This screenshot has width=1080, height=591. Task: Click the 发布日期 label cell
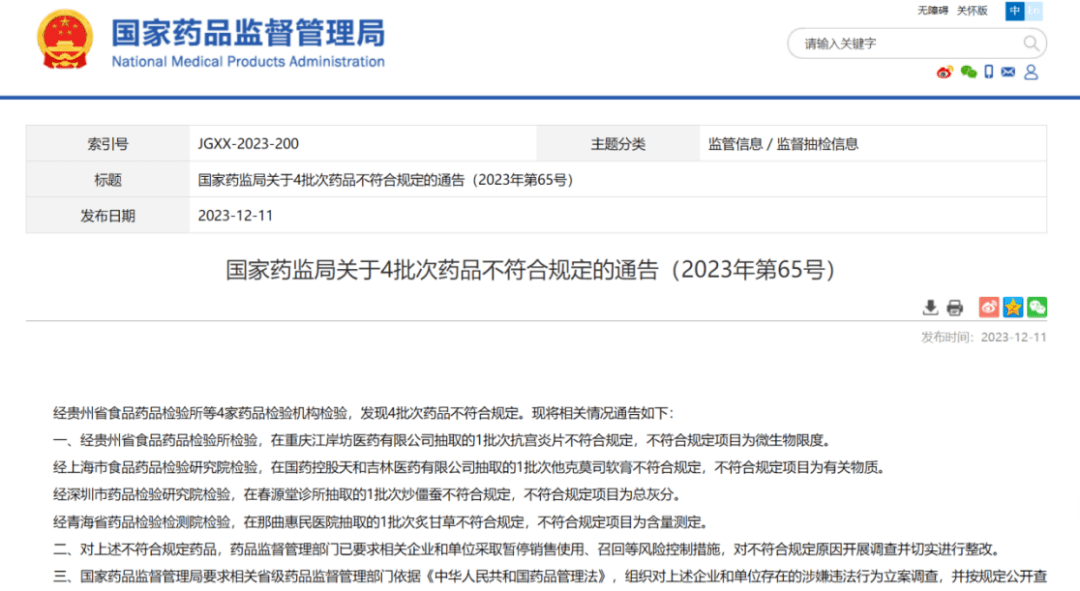(x=108, y=216)
